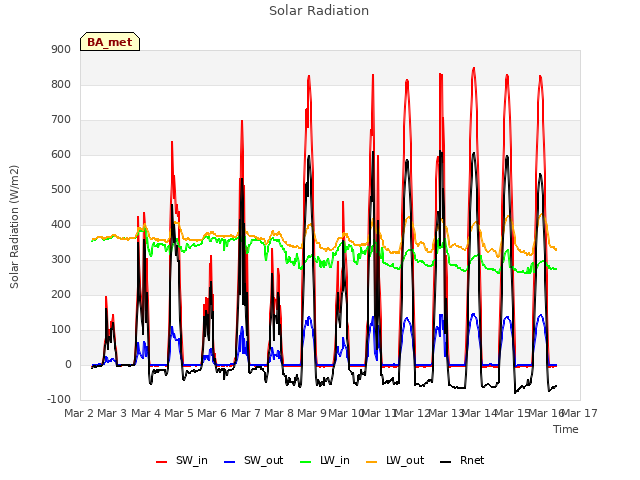The height and width of the screenshot is (480, 640).
Task: Click the Time axis label
Action: click(566, 429)
